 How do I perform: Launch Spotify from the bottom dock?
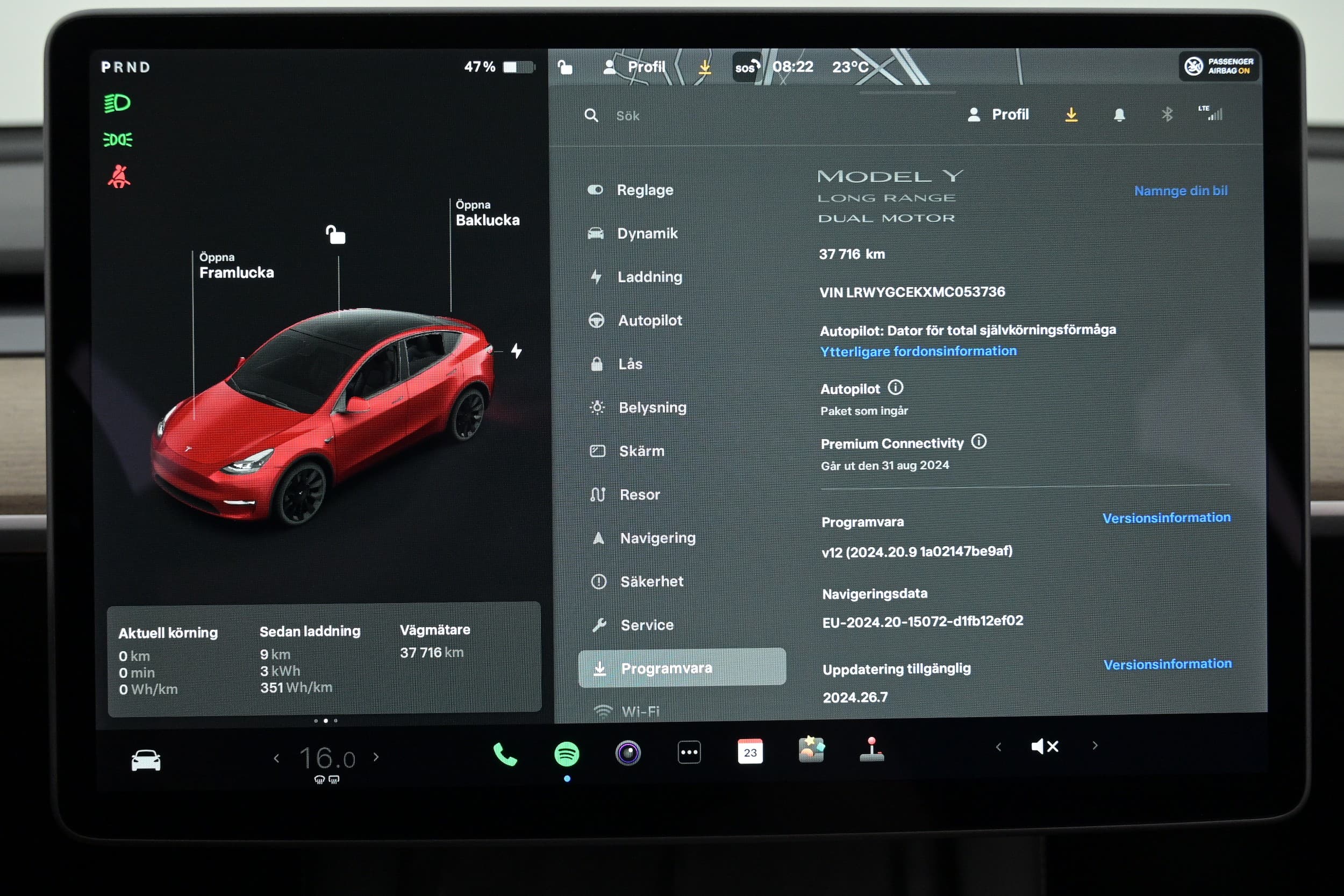[x=566, y=754]
